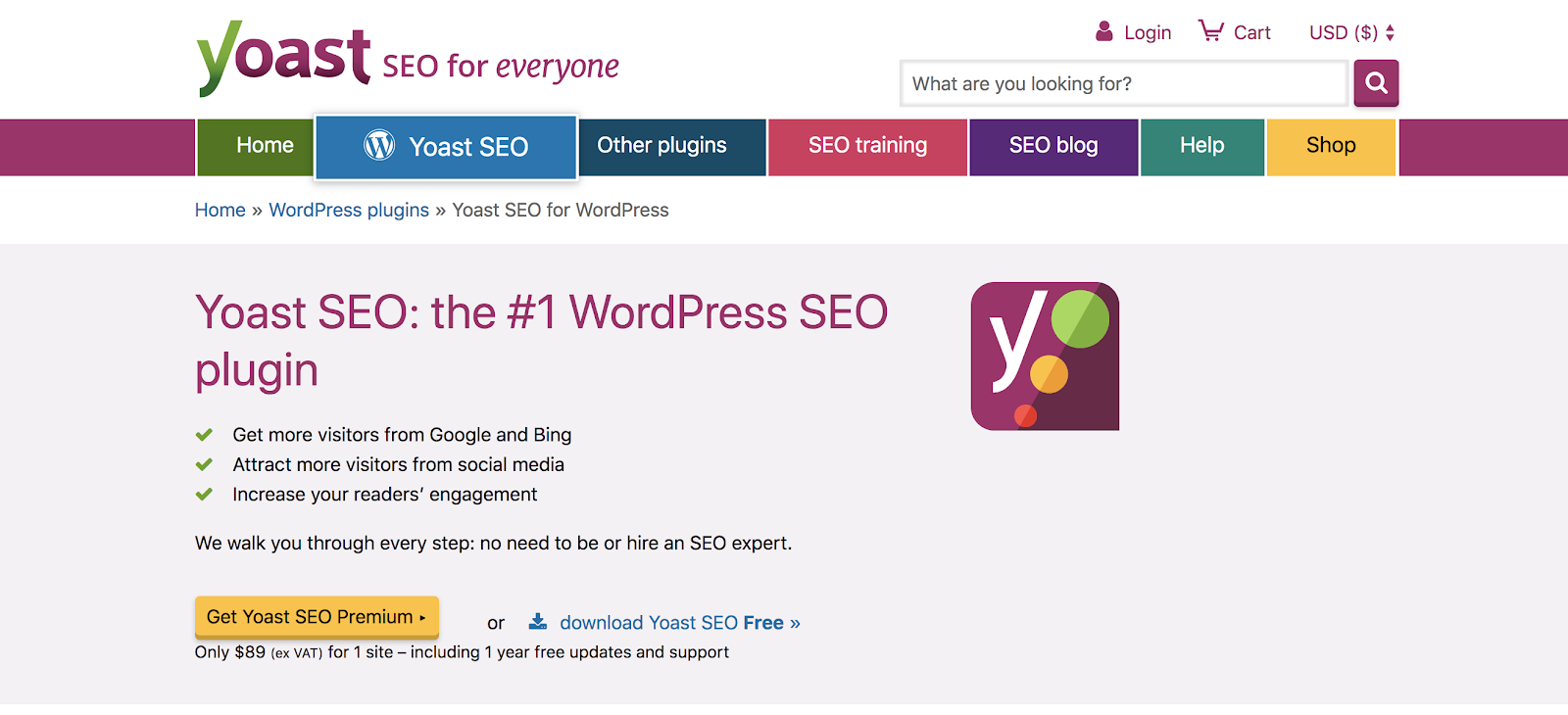Open the Shop section
The image size is (1568, 715).
(1329, 145)
